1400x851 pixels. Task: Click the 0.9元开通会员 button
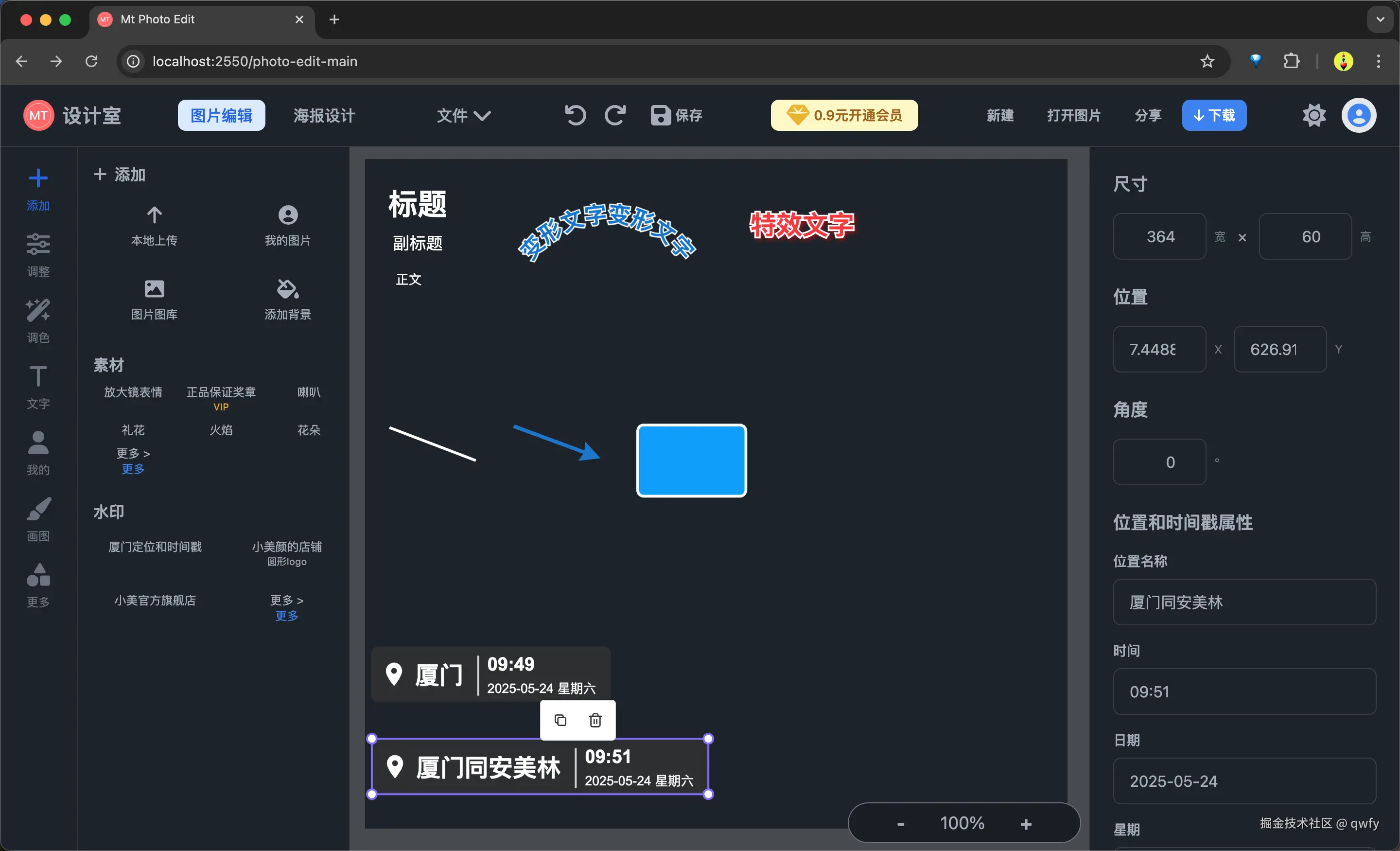click(844, 115)
